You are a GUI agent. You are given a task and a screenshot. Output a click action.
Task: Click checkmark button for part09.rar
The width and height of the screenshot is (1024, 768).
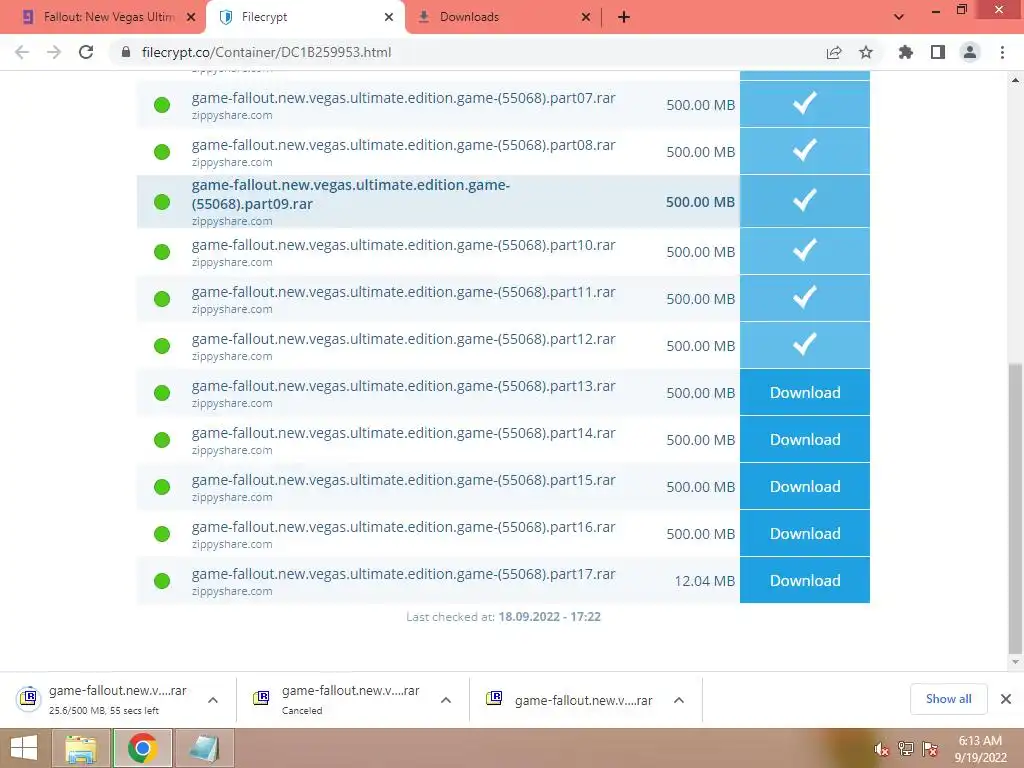pos(805,200)
